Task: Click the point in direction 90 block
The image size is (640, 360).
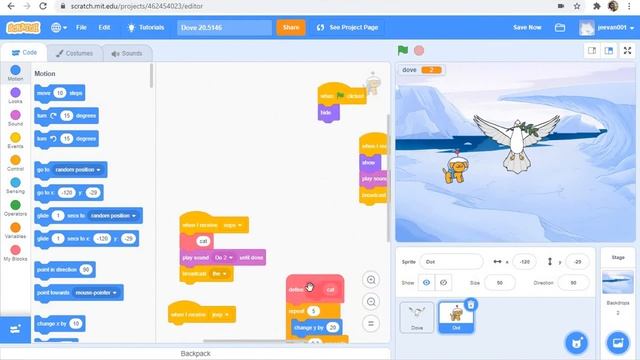Action: click(65, 269)
